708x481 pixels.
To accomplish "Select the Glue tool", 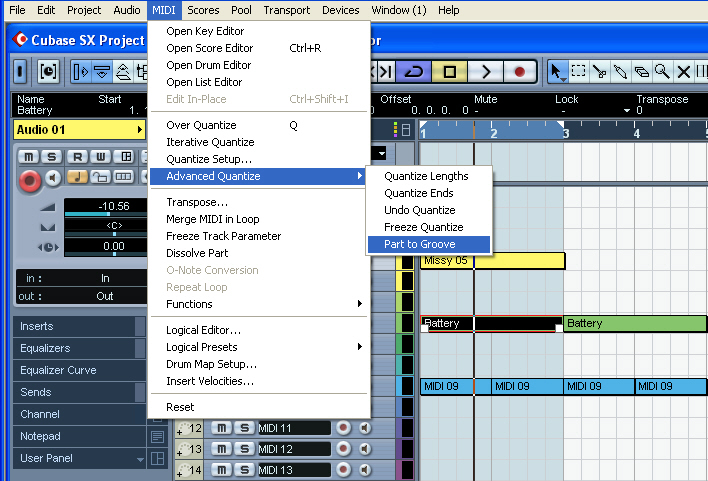I will tap(620, 71).
